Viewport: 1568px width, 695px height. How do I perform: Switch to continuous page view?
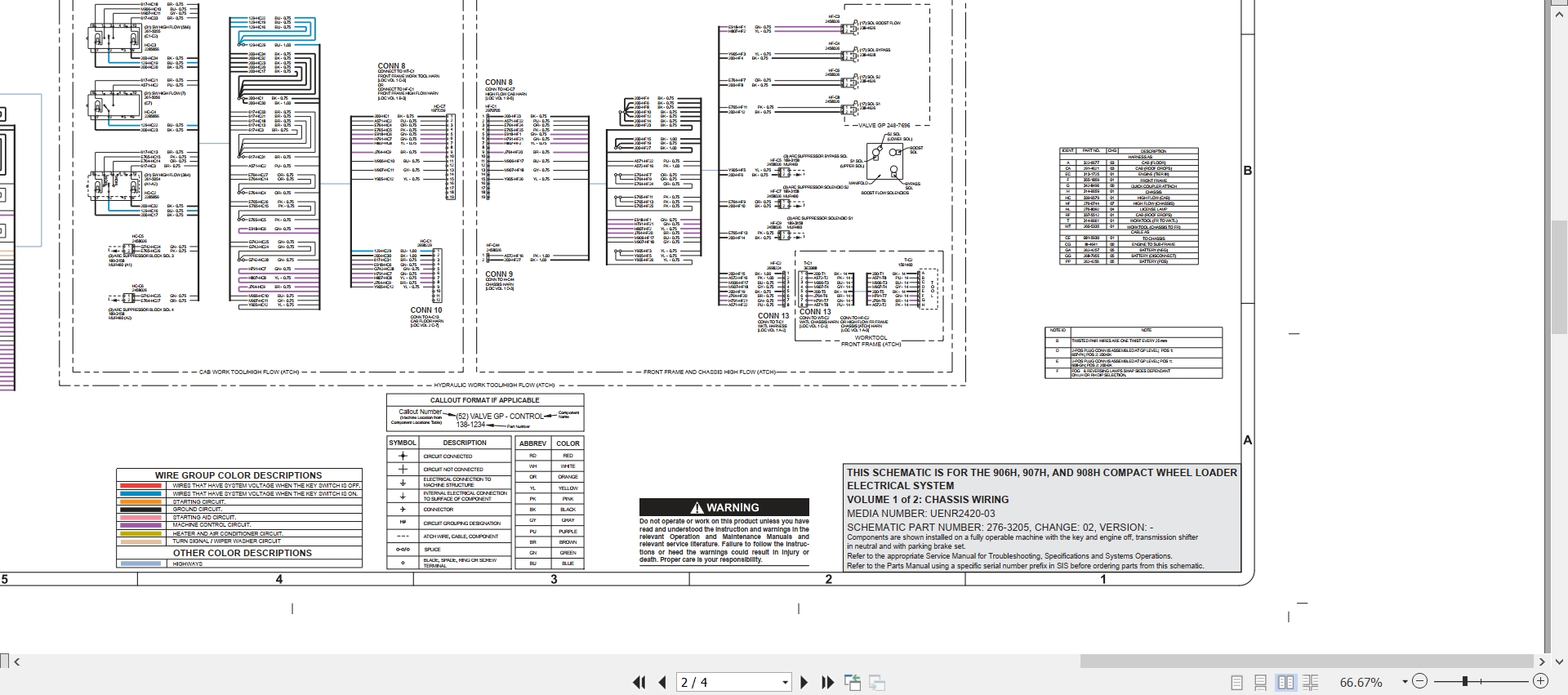point(1261,682)
